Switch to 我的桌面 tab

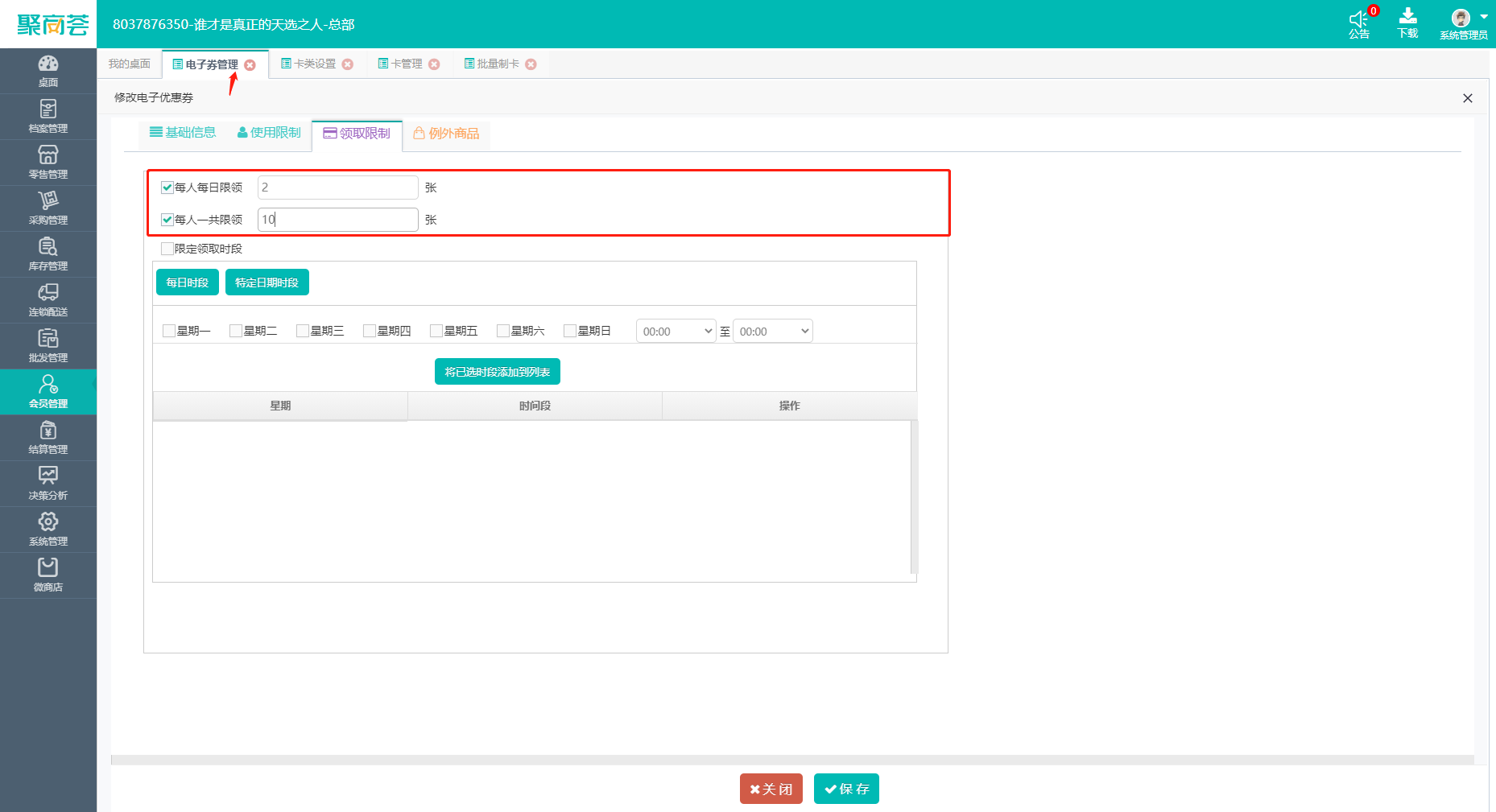point(130,64)
